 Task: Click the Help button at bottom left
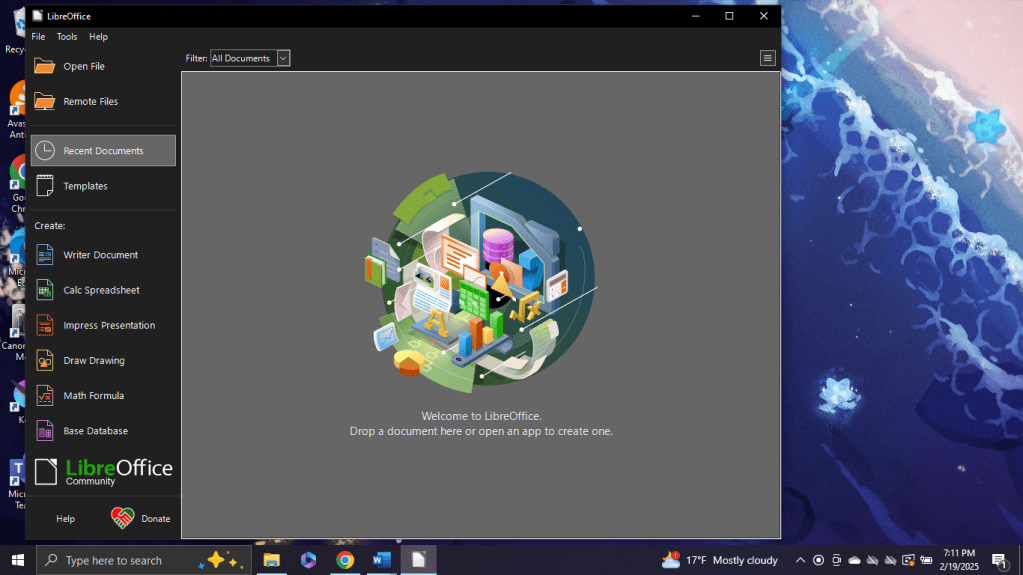point(65,519)
